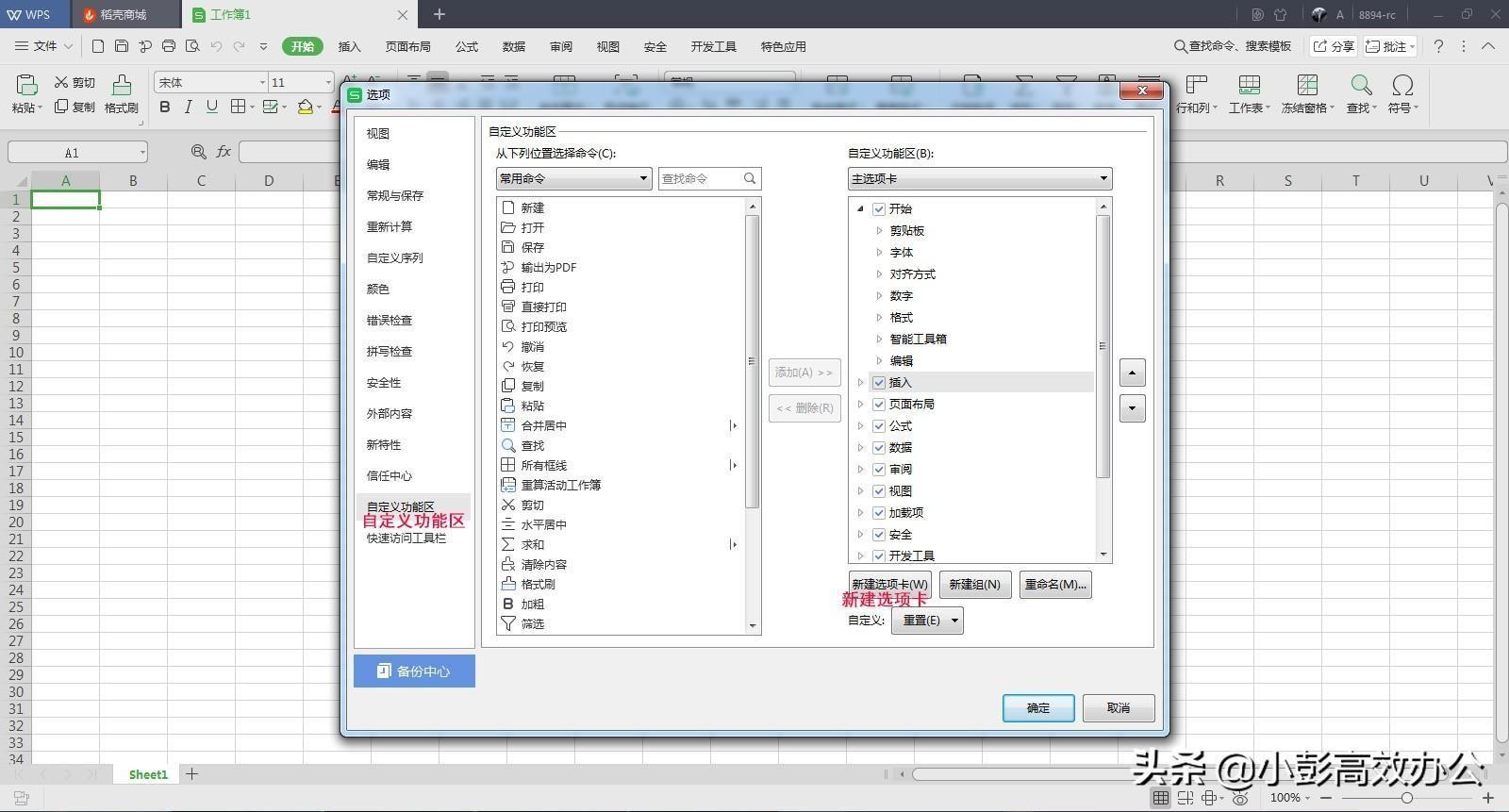Click the 新建组 button
This screenshot has width=1509, height=812.
coord(974,585)
